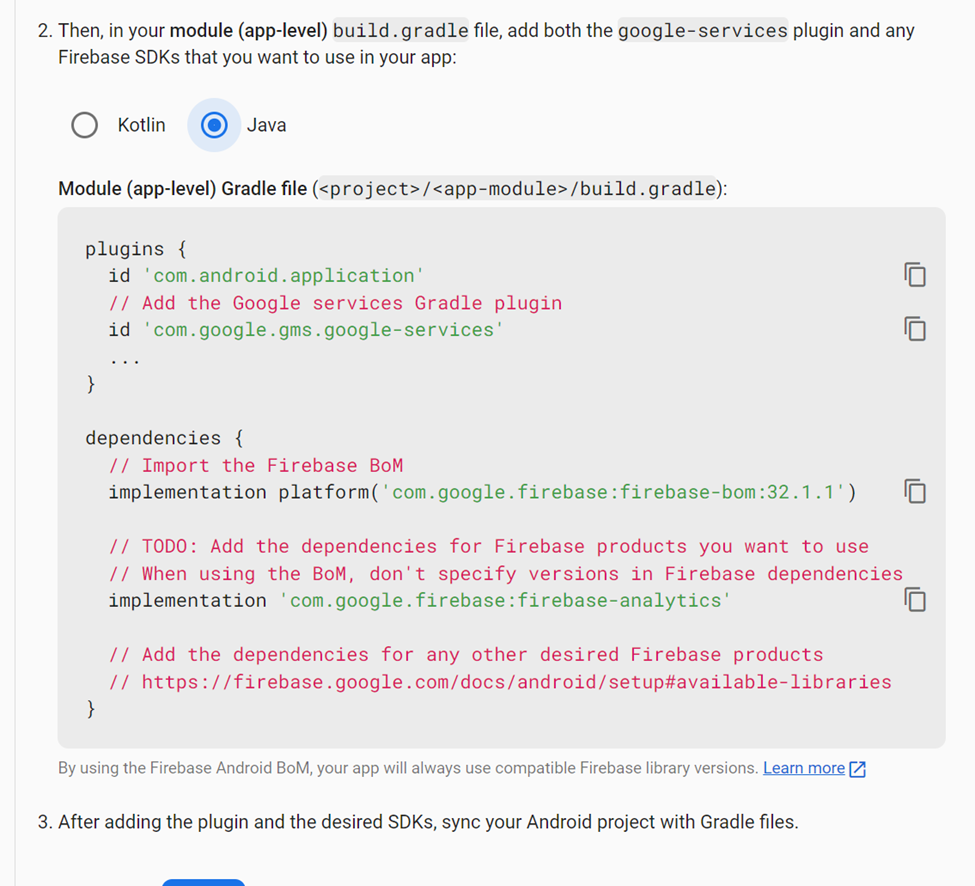
Task: Click the Kotlin option label
Action: click(142, 125)
